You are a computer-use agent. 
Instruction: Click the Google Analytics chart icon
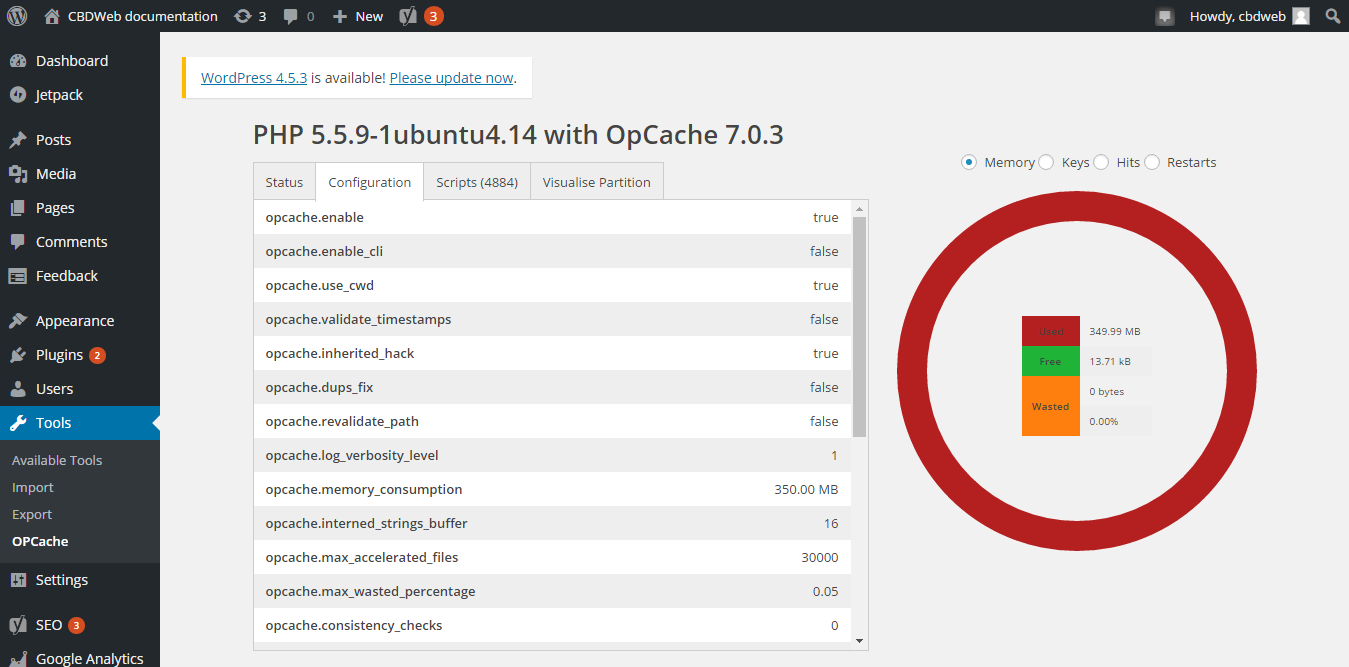point(18,657)
